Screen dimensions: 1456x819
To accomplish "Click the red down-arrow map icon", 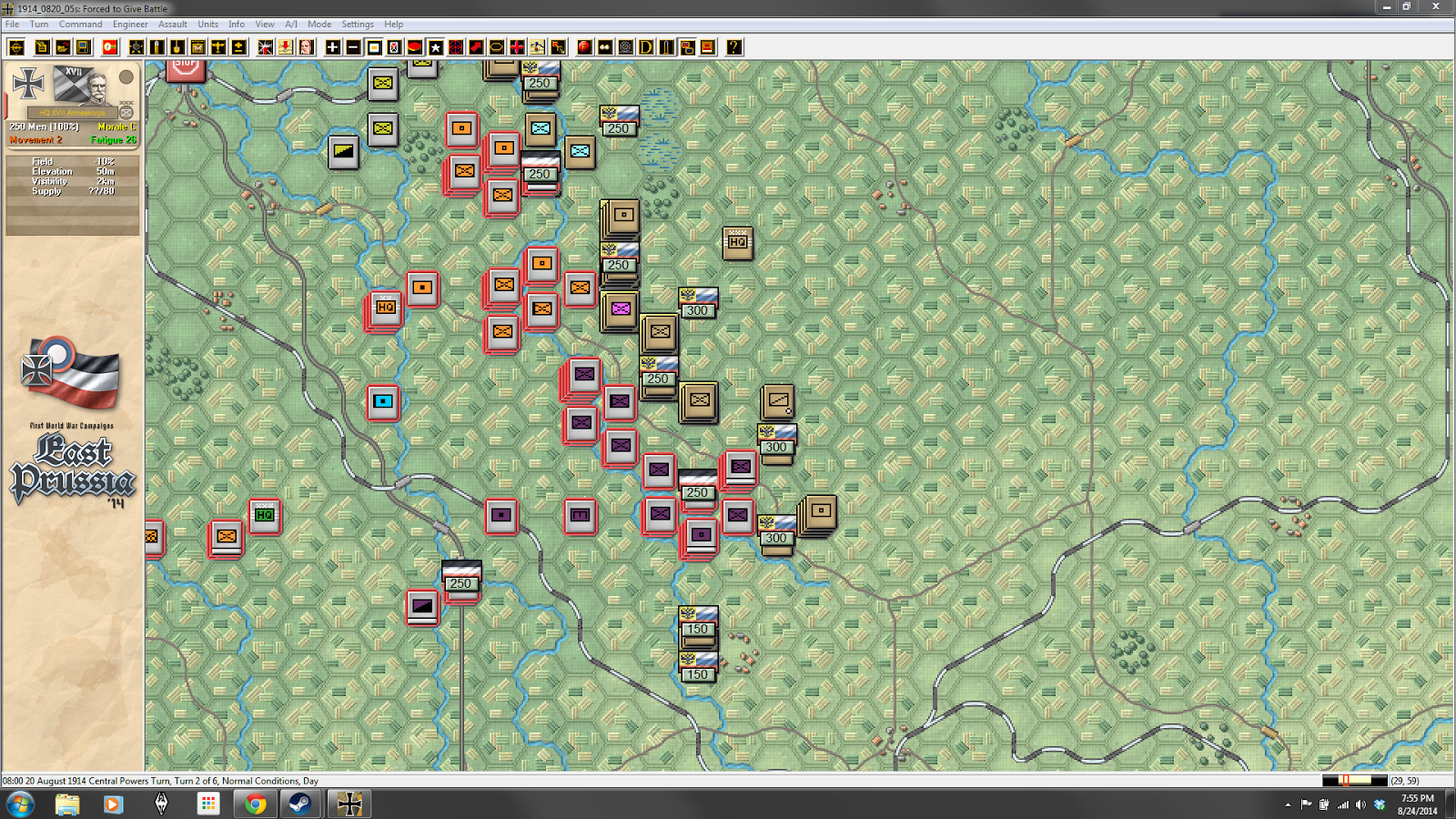I will click(285, 47).
